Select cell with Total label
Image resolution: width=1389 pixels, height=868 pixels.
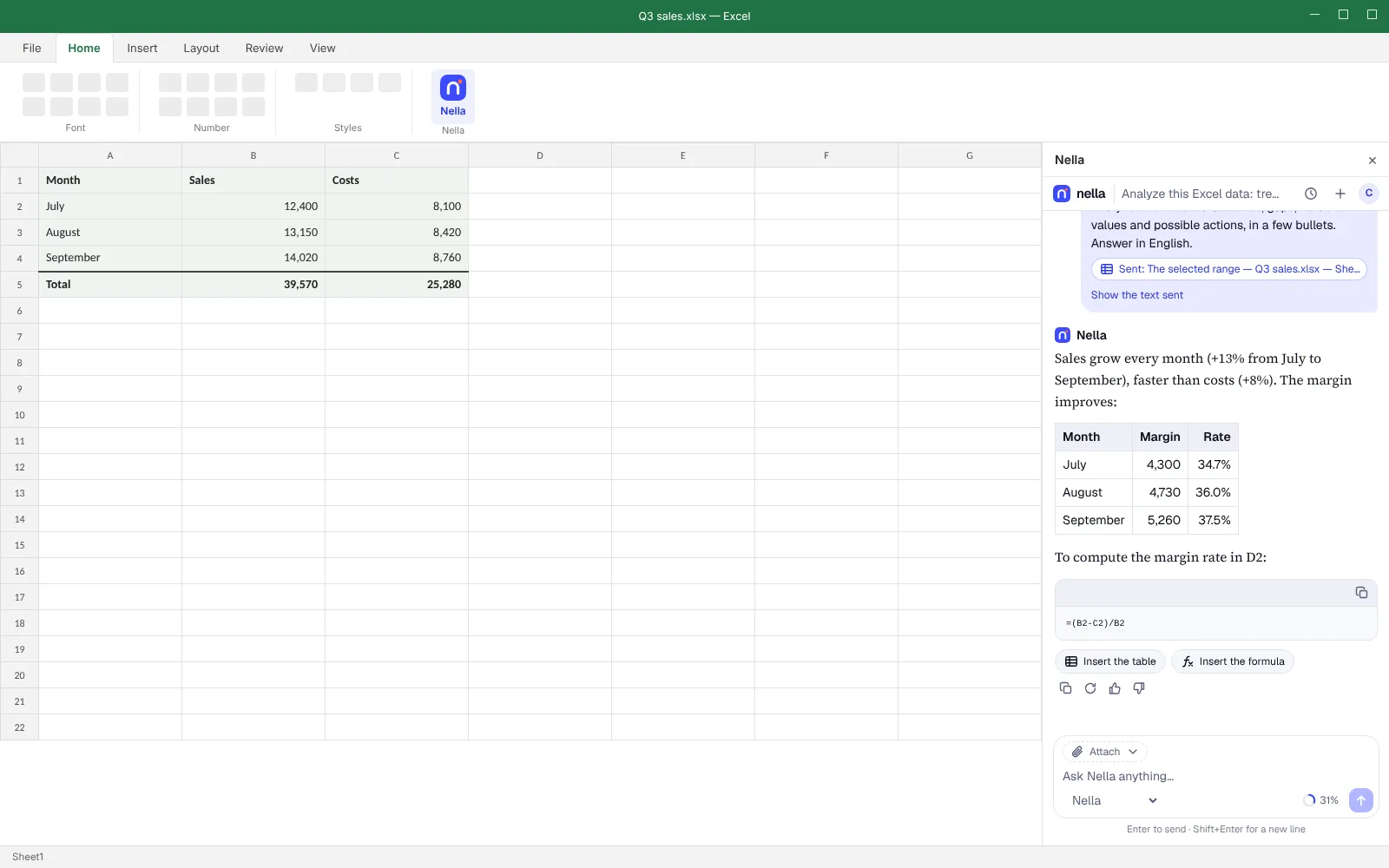(x=110, y=284)
